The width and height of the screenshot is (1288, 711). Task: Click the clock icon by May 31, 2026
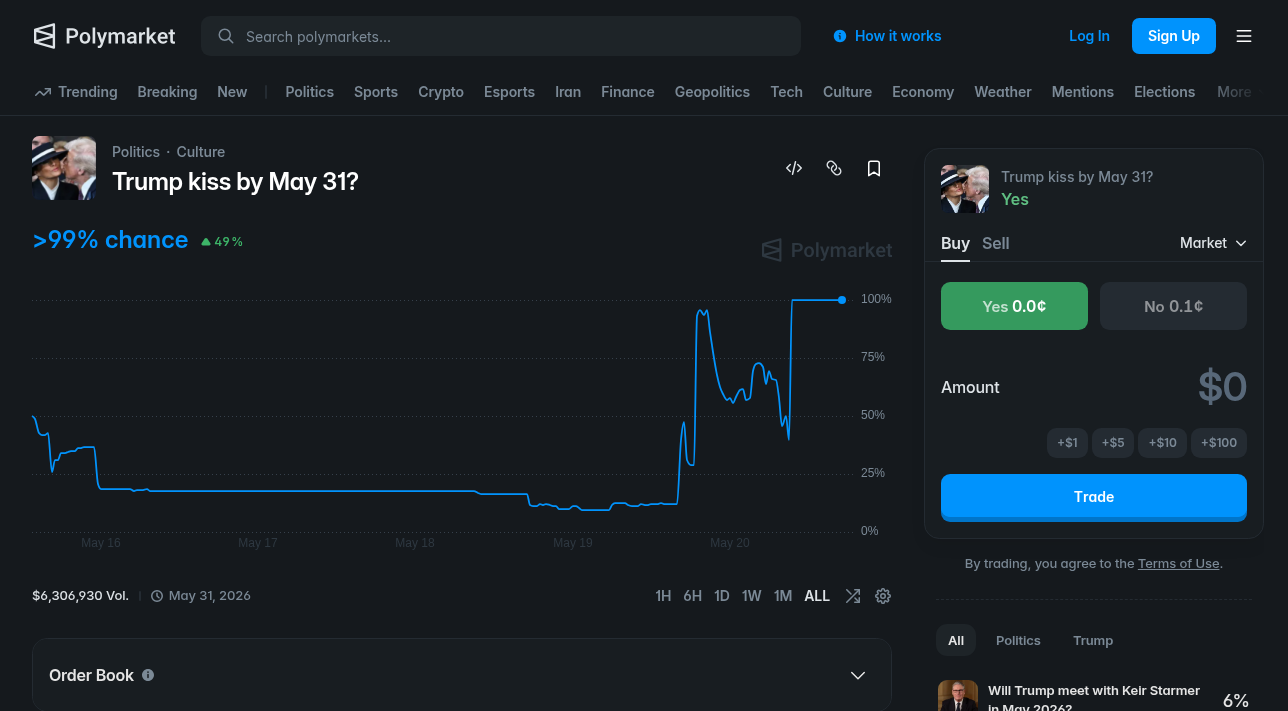(157, 596)
